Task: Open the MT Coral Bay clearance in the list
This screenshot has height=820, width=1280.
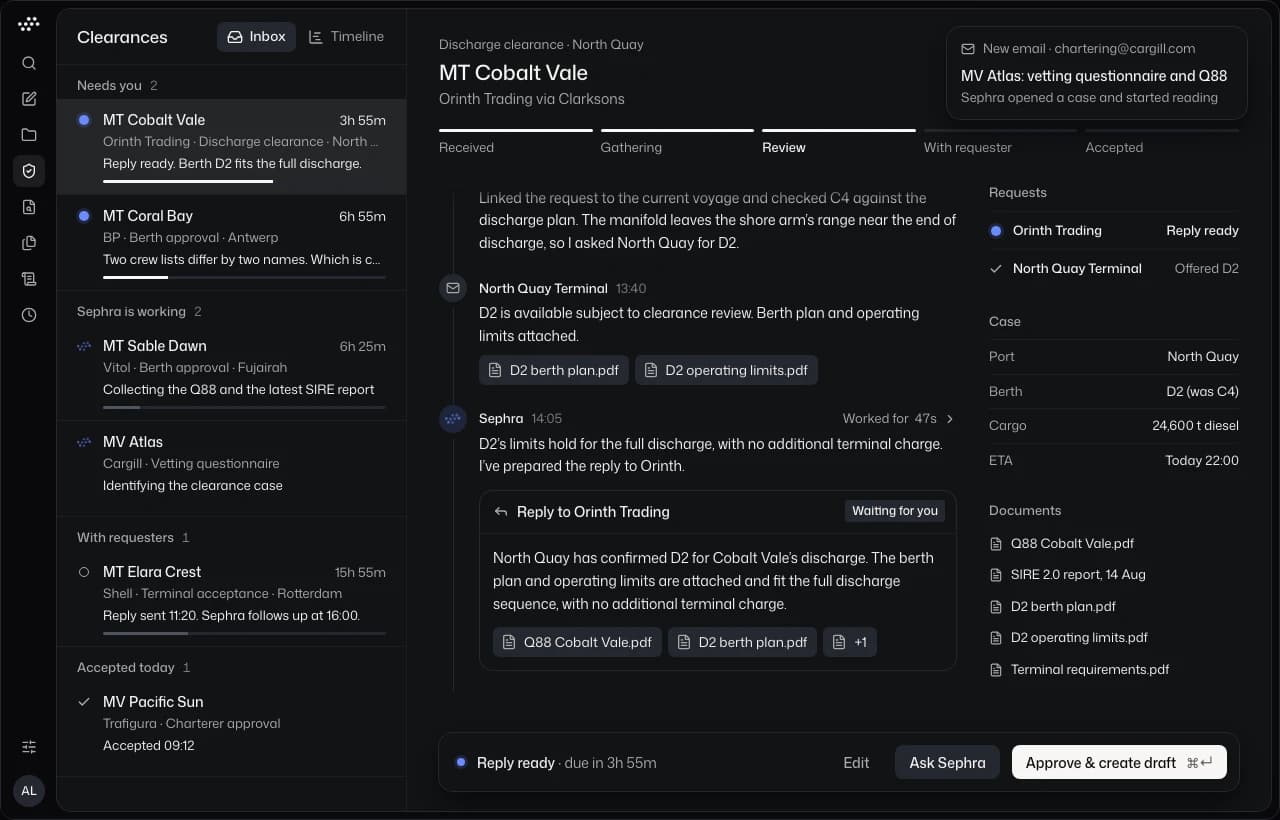Action: click(232, 243)
